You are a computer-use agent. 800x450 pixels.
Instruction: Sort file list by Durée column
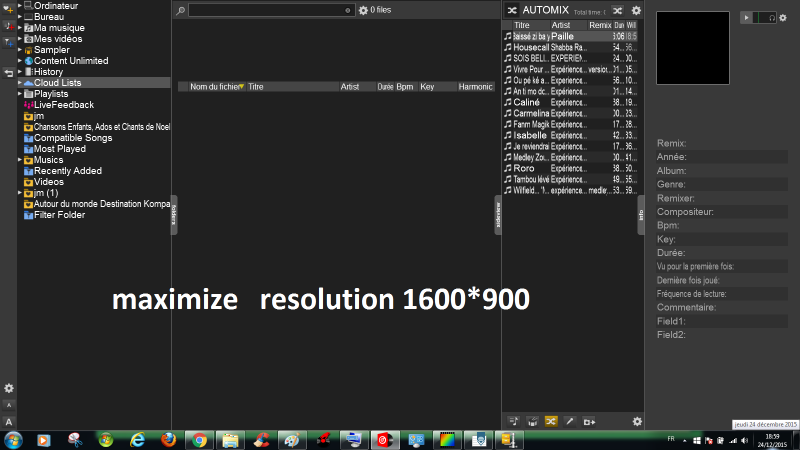coord(385,87)
